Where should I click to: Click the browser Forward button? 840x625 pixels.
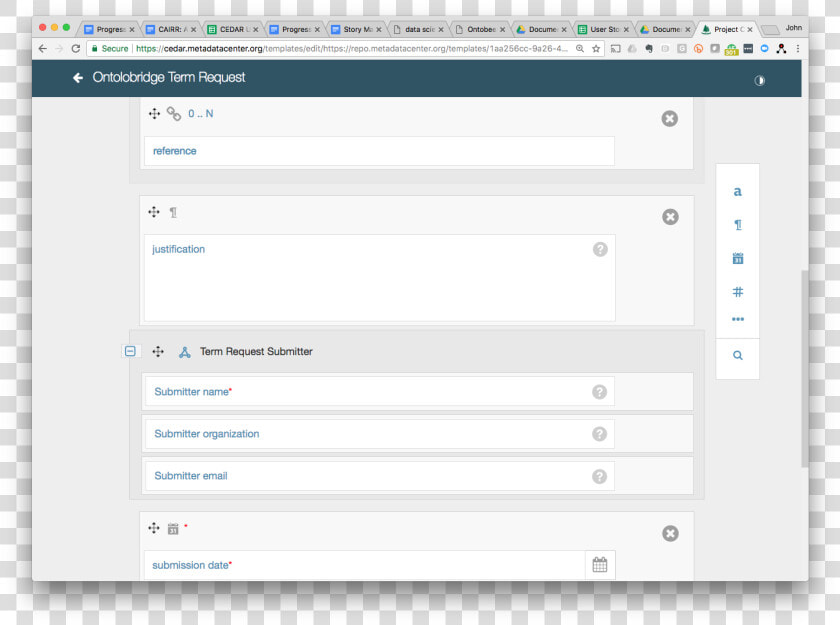point(59,49)
